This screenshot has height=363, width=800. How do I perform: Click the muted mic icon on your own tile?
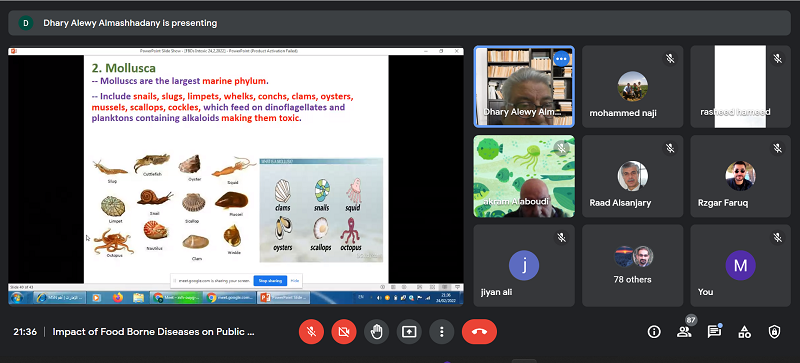(x=778, y=237)
